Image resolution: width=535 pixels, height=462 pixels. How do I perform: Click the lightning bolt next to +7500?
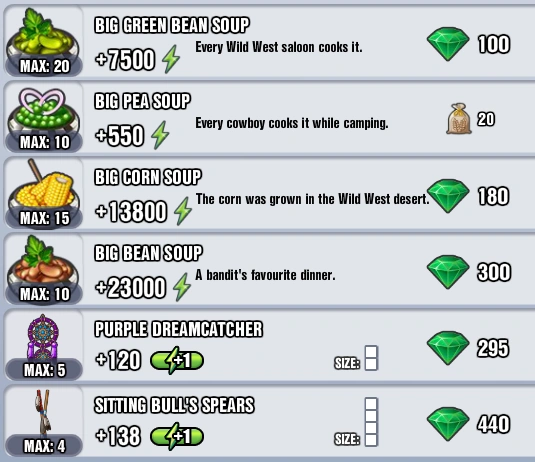tap(171, 59)
